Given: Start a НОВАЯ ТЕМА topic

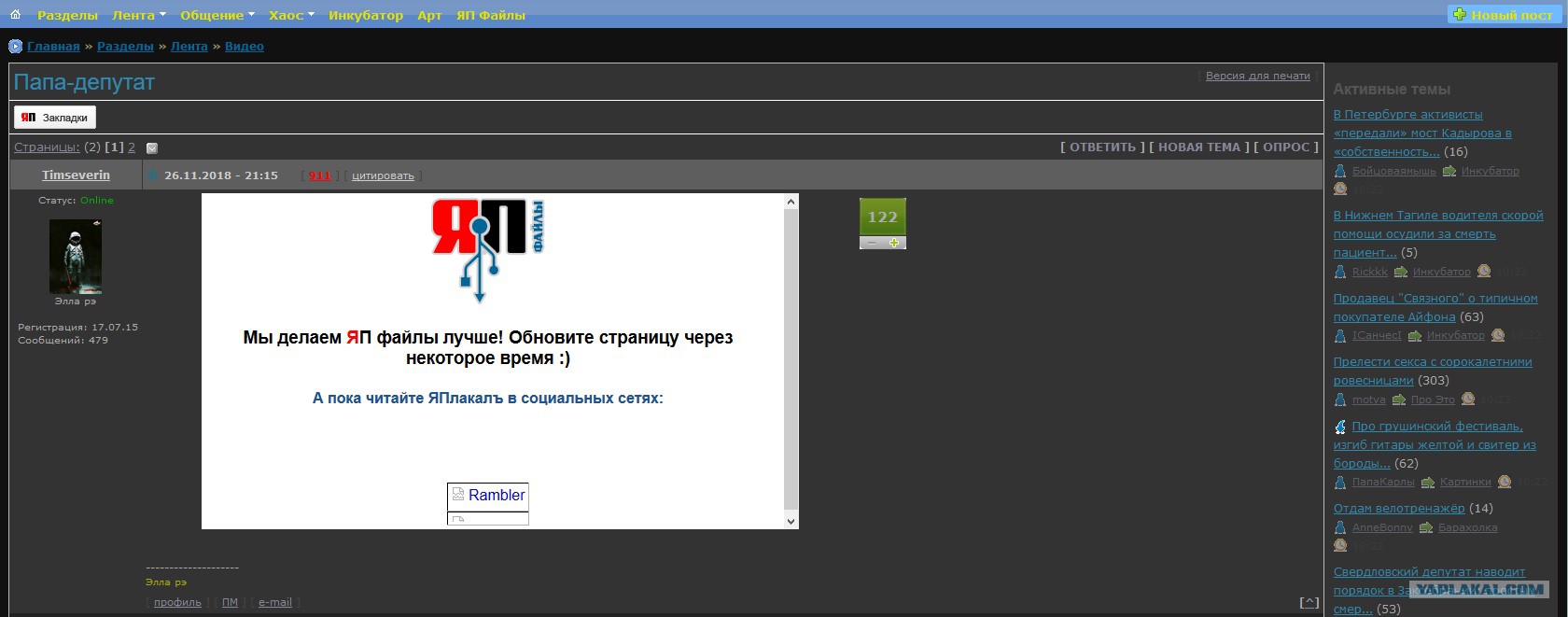Looking at the screenshot, I should click(x=1199, y=147).
